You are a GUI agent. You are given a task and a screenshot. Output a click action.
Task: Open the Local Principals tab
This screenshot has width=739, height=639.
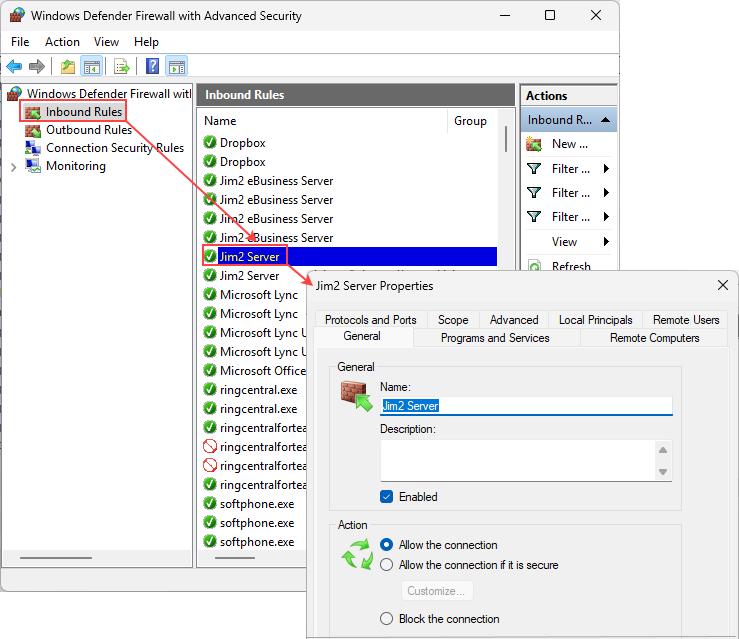[x=595, y=320]
